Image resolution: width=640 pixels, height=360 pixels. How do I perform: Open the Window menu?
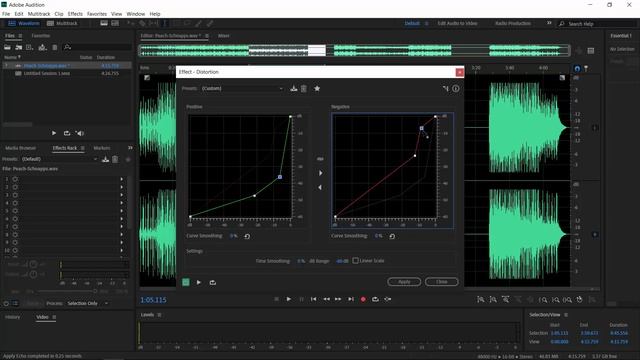tap(136, 14)
